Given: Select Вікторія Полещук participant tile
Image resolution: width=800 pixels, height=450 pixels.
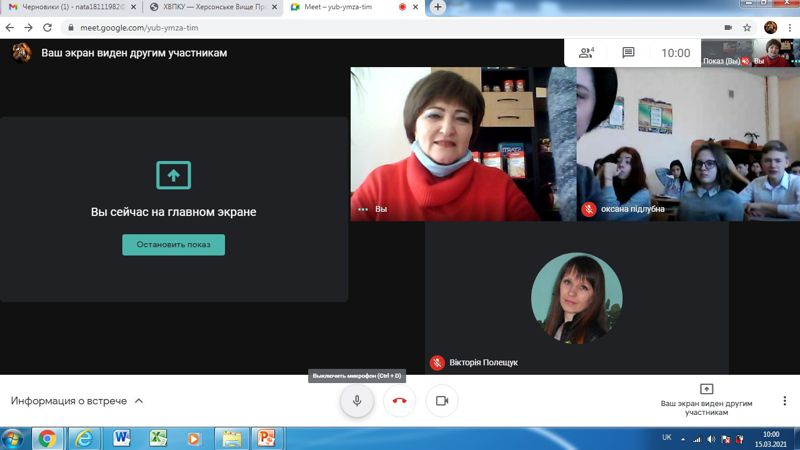Looking at the screenshot, I should coord(577,298).
